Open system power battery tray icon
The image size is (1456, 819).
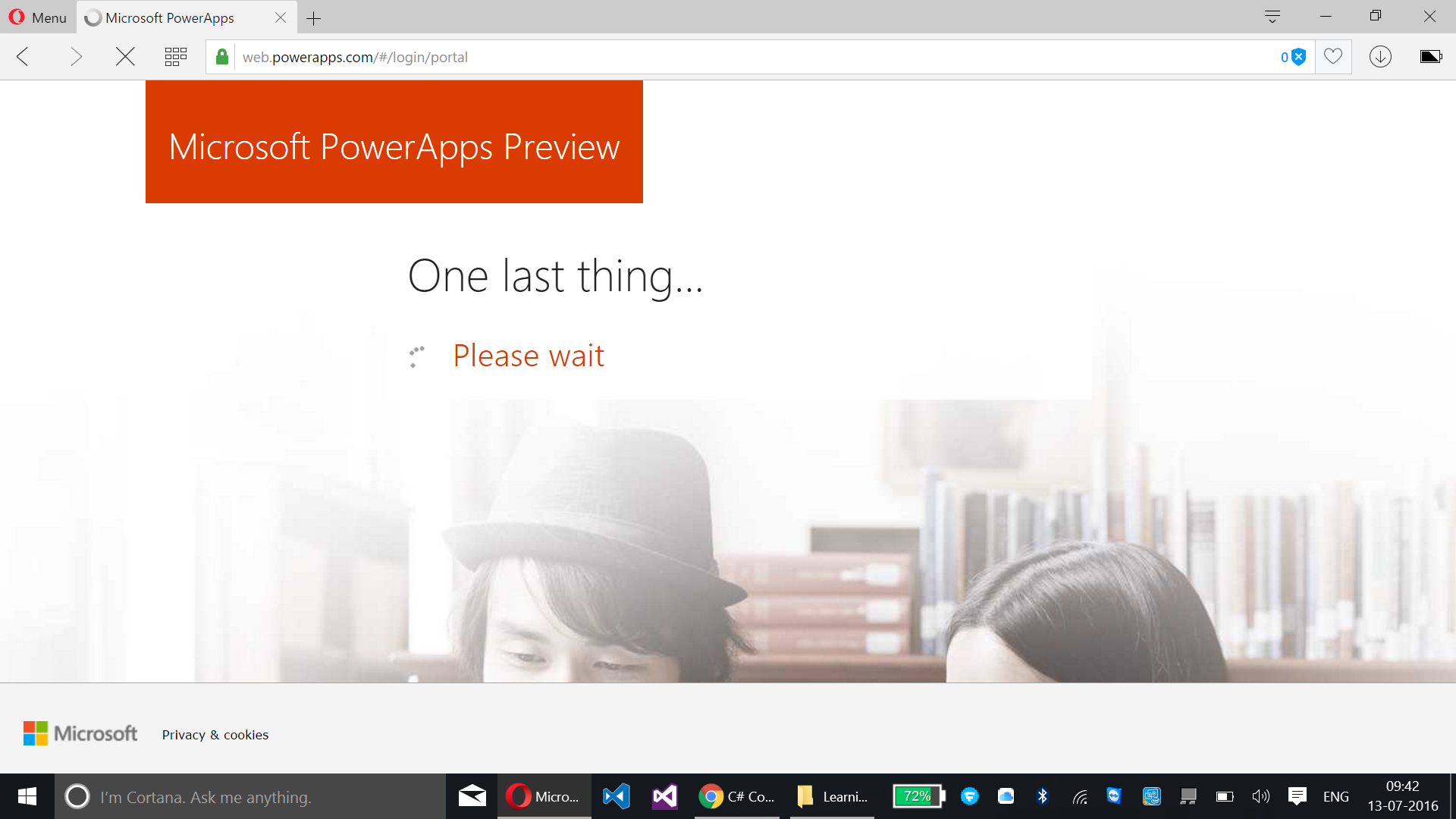(1225, 796)
